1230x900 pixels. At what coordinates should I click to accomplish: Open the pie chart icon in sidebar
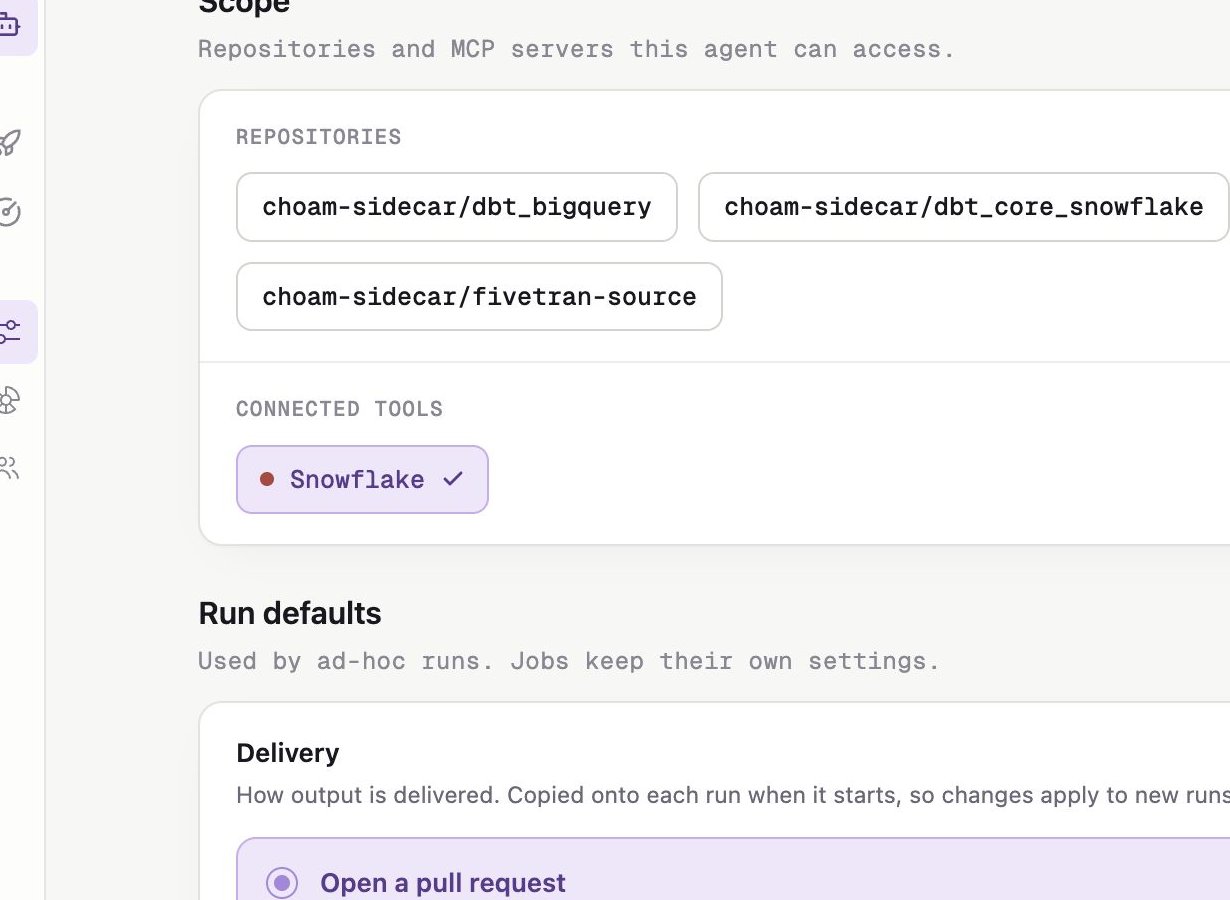tap(9, 400)
